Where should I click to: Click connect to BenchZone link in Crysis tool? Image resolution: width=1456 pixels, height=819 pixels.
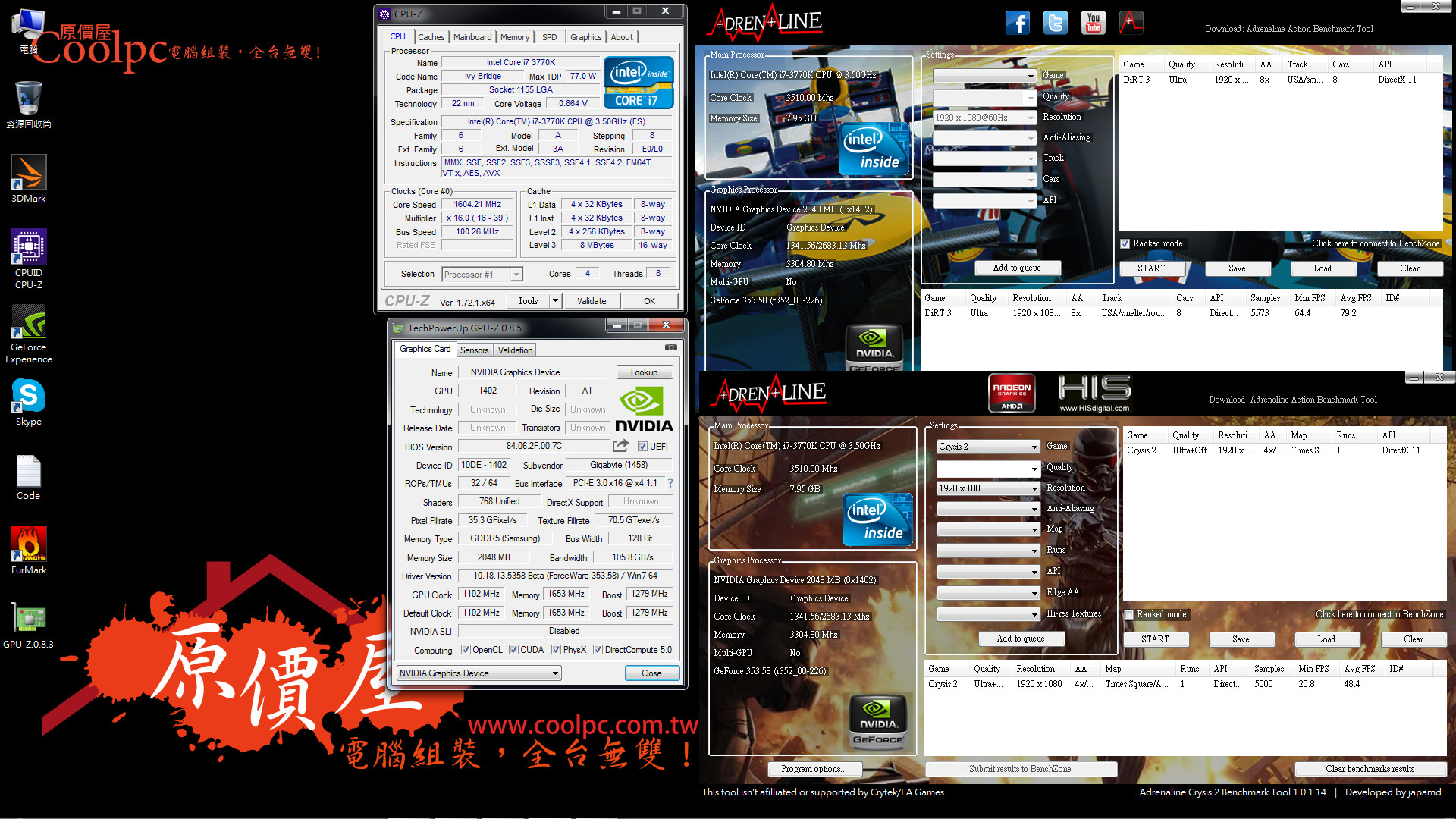click(x=1379, y=614)
